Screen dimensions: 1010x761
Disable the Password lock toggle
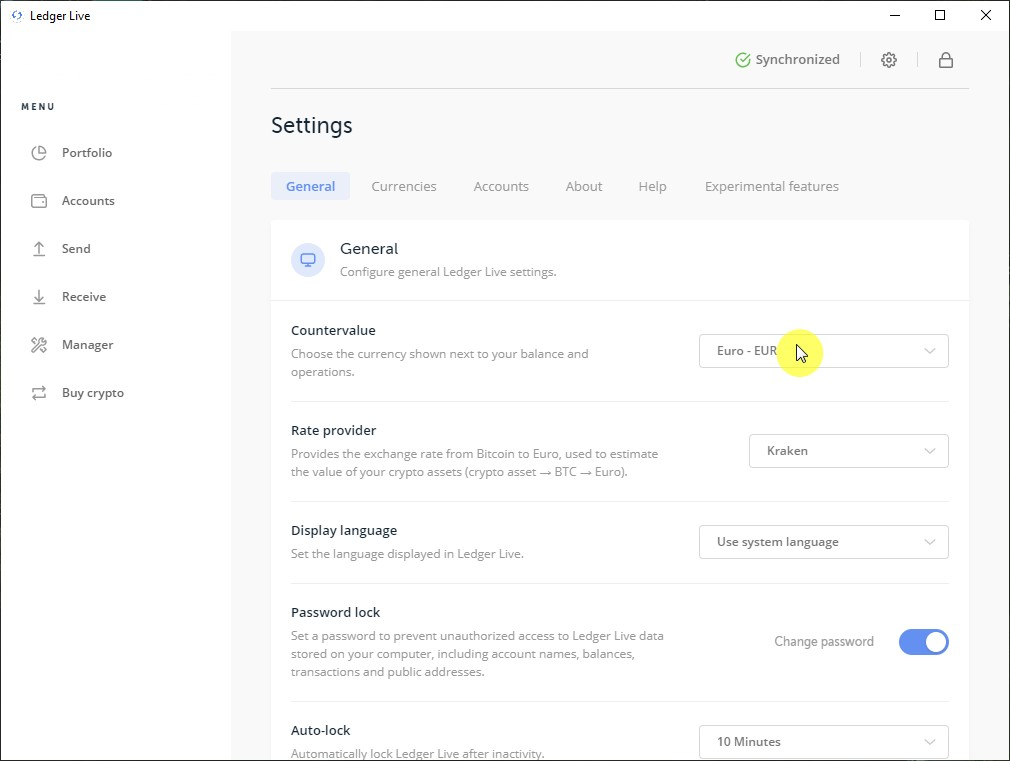pyautogui.click(x=923, y=642)
